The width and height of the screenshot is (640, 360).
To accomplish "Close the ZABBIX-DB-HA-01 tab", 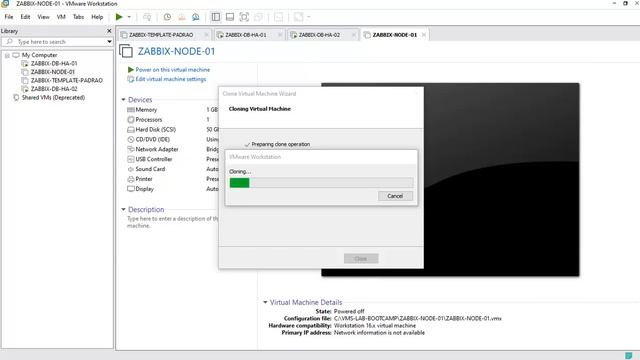I will pos(280,35).
